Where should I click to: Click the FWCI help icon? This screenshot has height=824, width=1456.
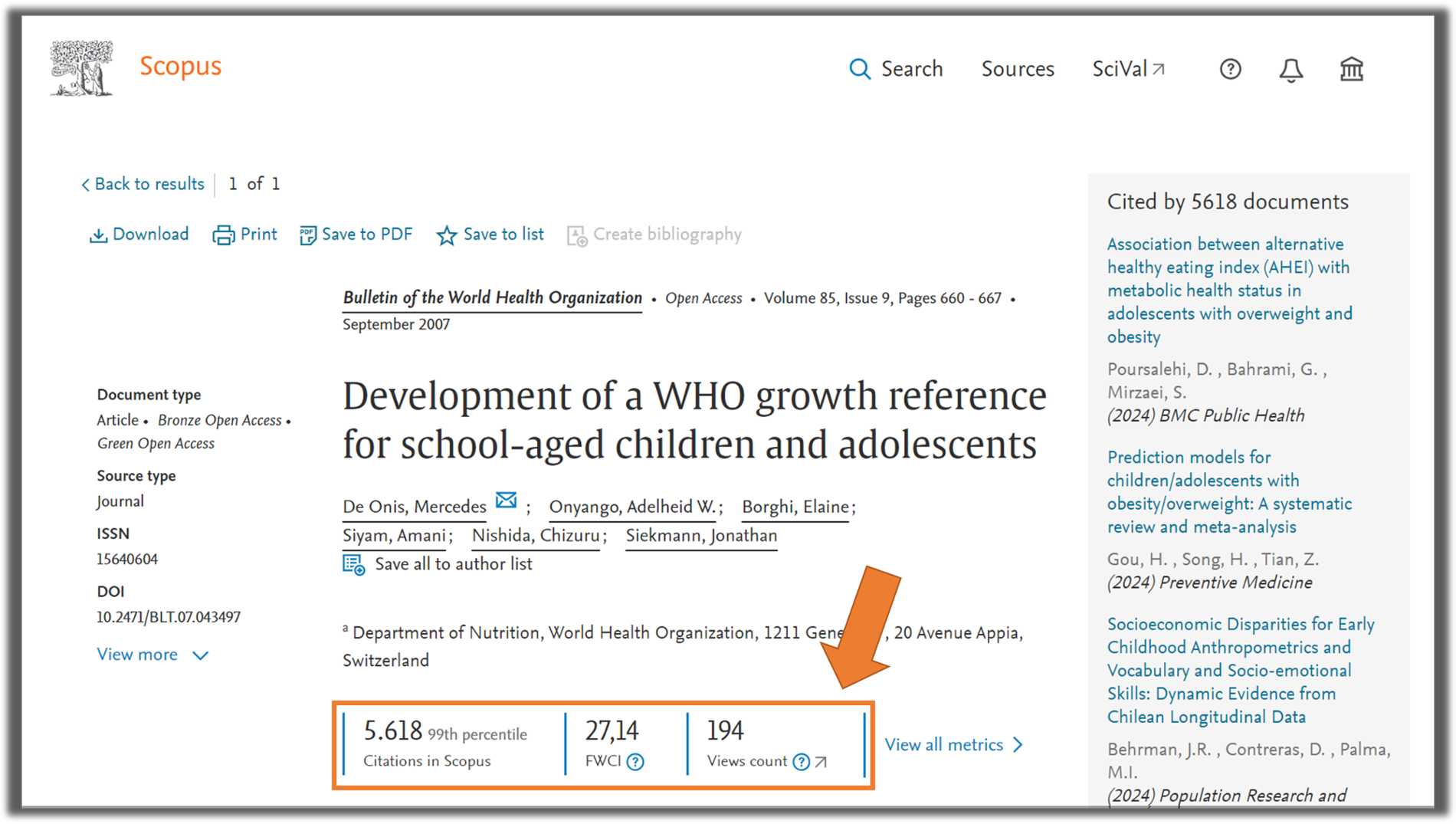pyautogui.click(x=635, y=762)
